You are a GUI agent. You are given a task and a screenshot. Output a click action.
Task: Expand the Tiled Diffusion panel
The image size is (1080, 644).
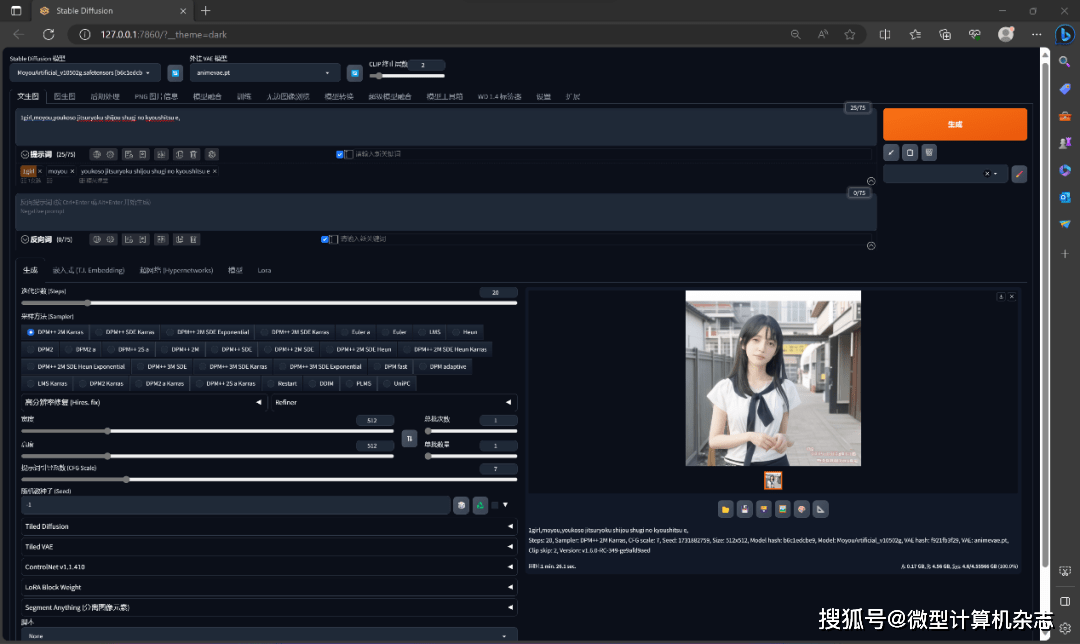[268, 526]
